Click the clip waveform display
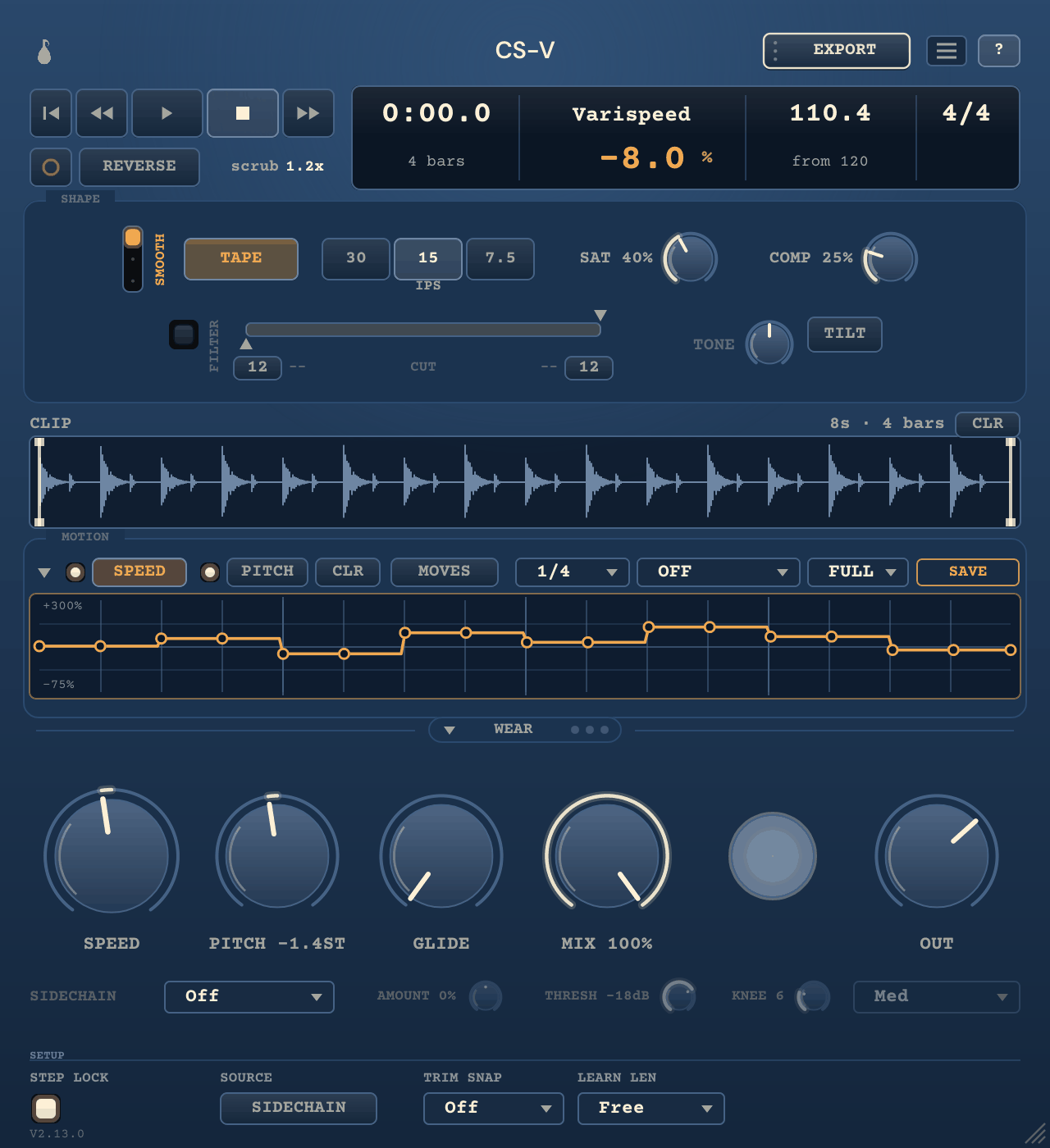The image size is (1050, 1148). pos(525,482)
